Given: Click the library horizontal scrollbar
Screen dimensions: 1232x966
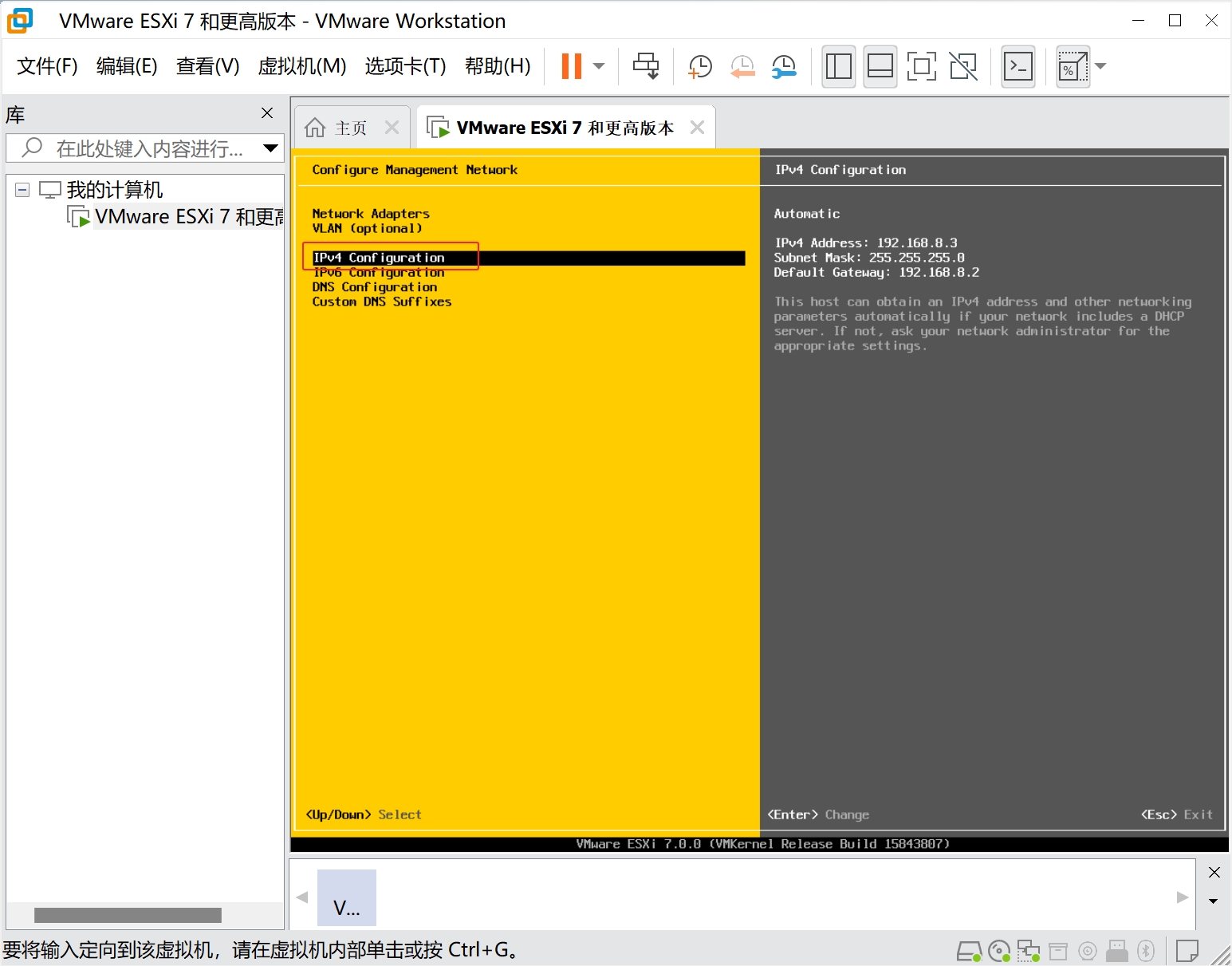Looking at the screenshot, I should (x=128, y=915).
